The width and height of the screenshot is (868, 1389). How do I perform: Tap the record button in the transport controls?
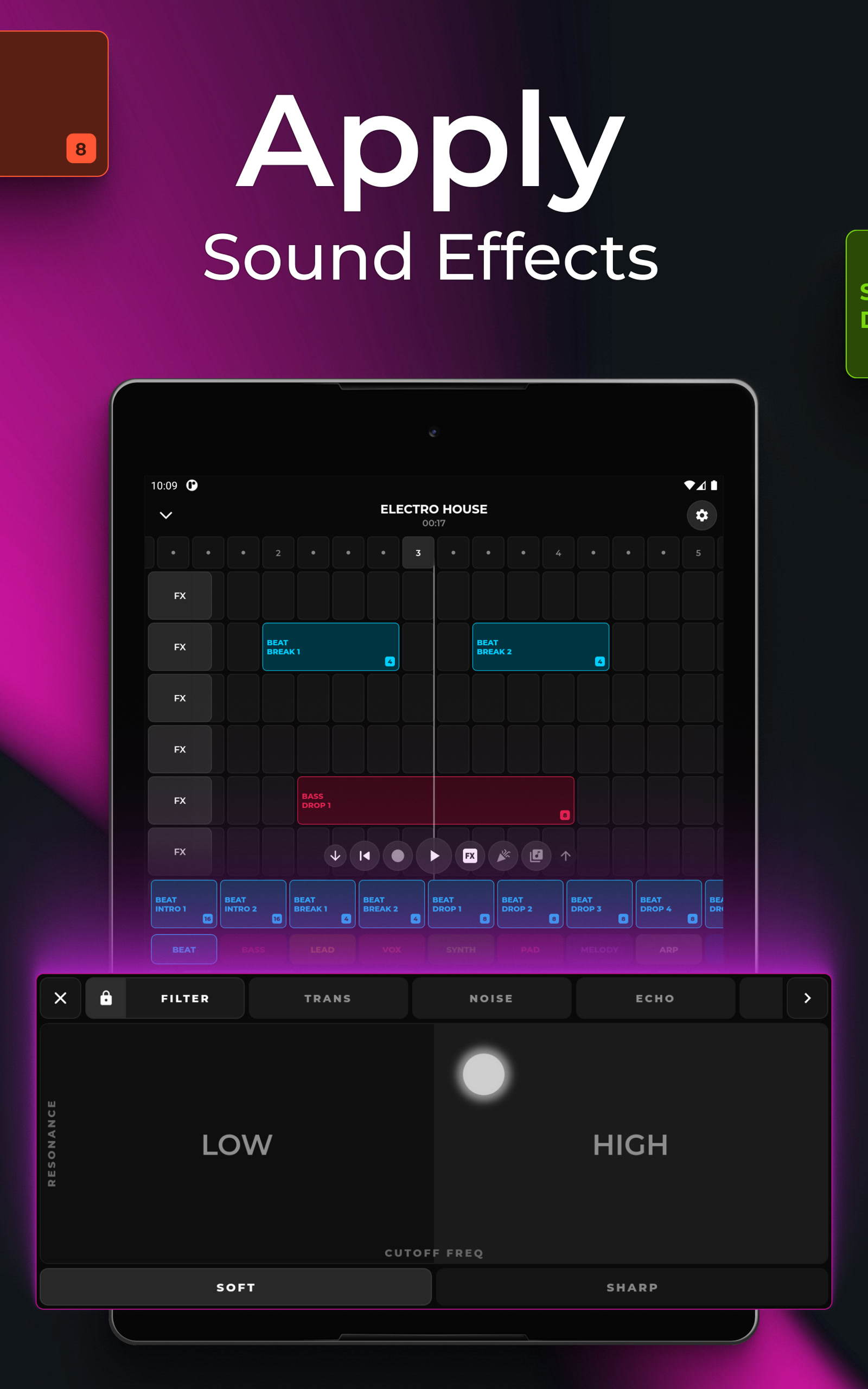click(398, 856)
